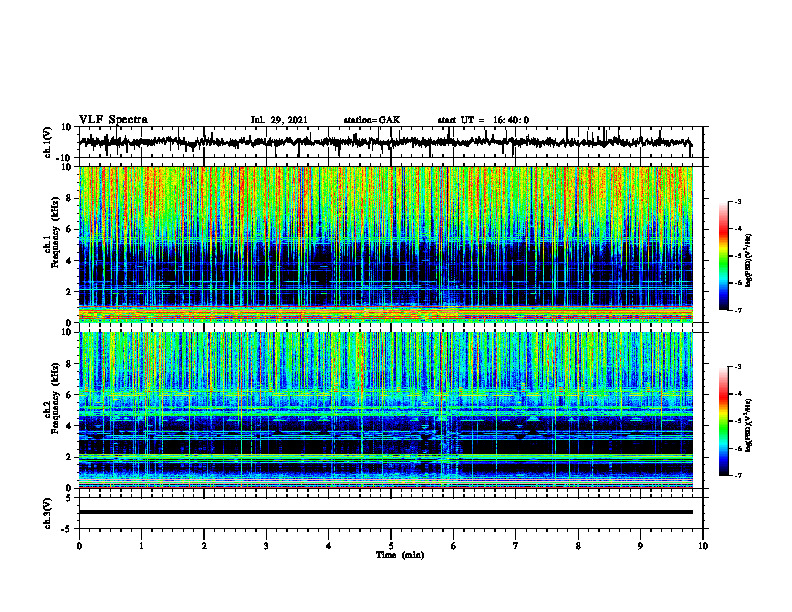Click the "8" kHz tick on ch.1 frequency axis
The width and height of the screenshot is (792, 612).
pos(69,198)
